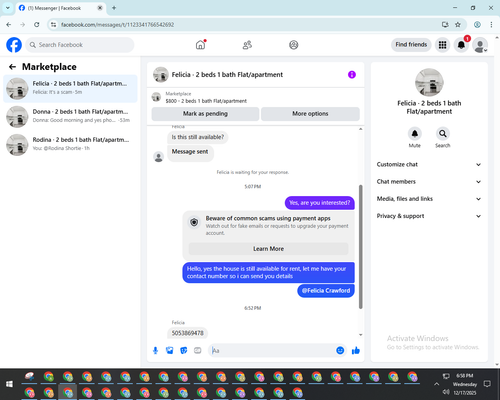Open conversation information purple icon
The width and height of the screenshot is (500, 400).
click(352, 75)
